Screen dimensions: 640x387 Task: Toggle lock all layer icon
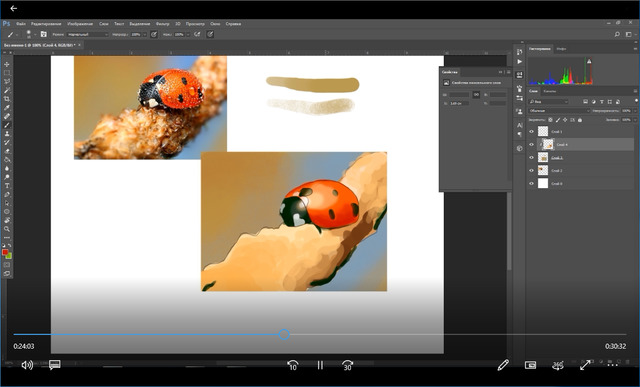coord(580,120)
